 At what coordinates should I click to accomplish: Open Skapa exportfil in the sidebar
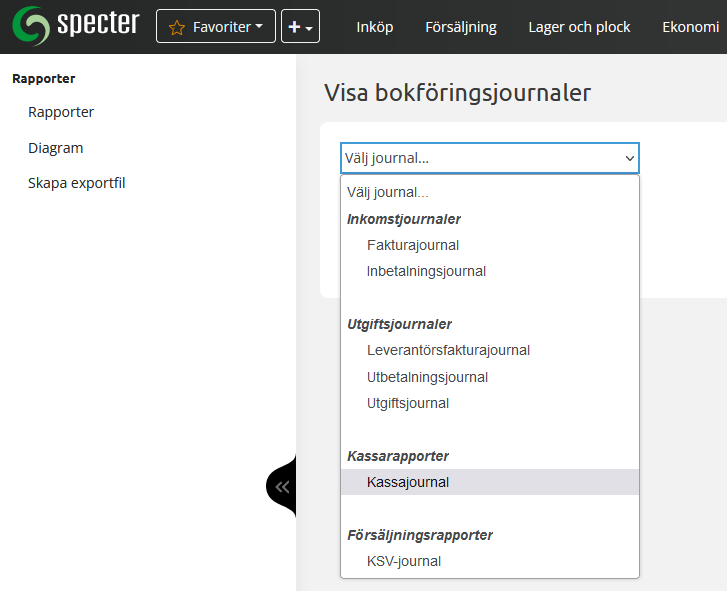coord(77,183)
